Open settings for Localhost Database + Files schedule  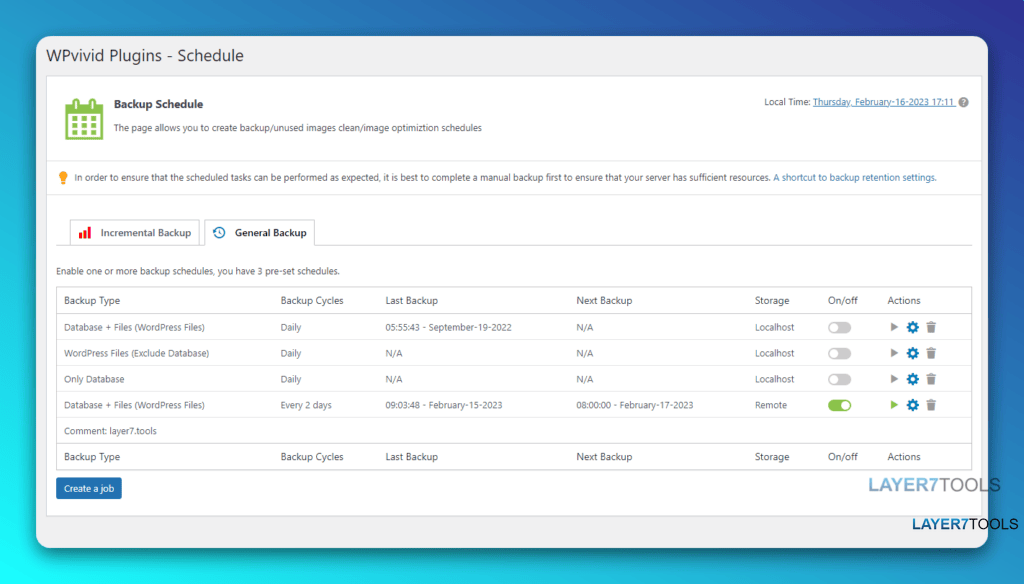click(x=912, y=327)
